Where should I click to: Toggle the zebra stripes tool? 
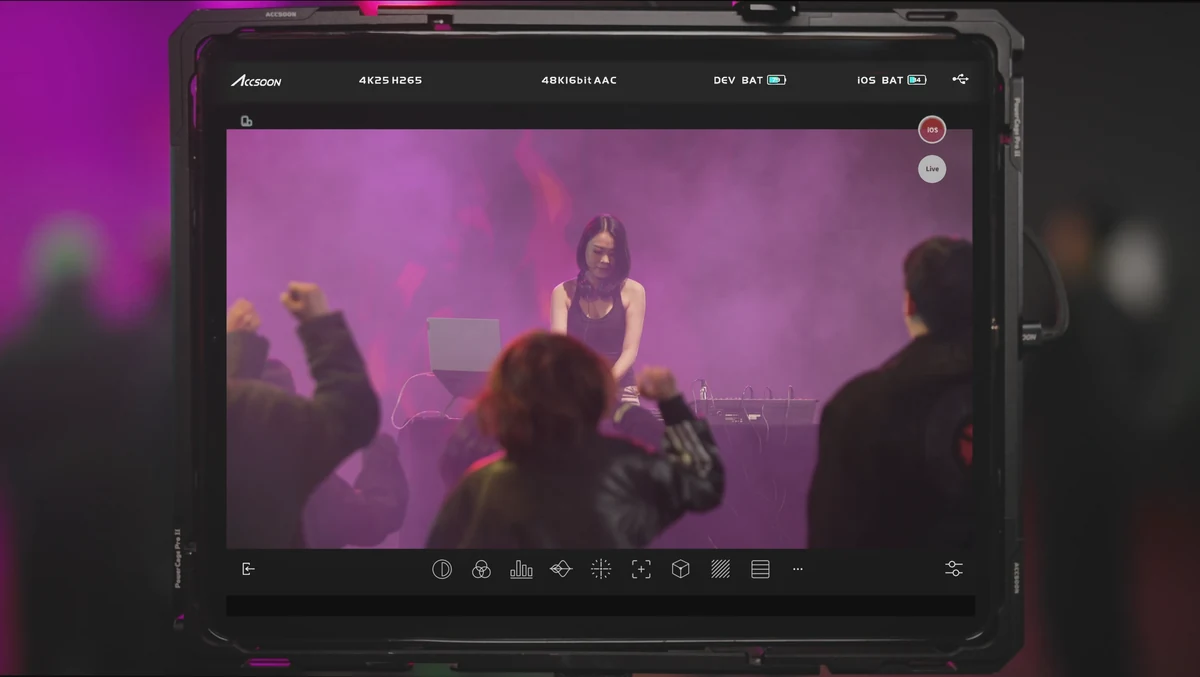pos(720,569)
